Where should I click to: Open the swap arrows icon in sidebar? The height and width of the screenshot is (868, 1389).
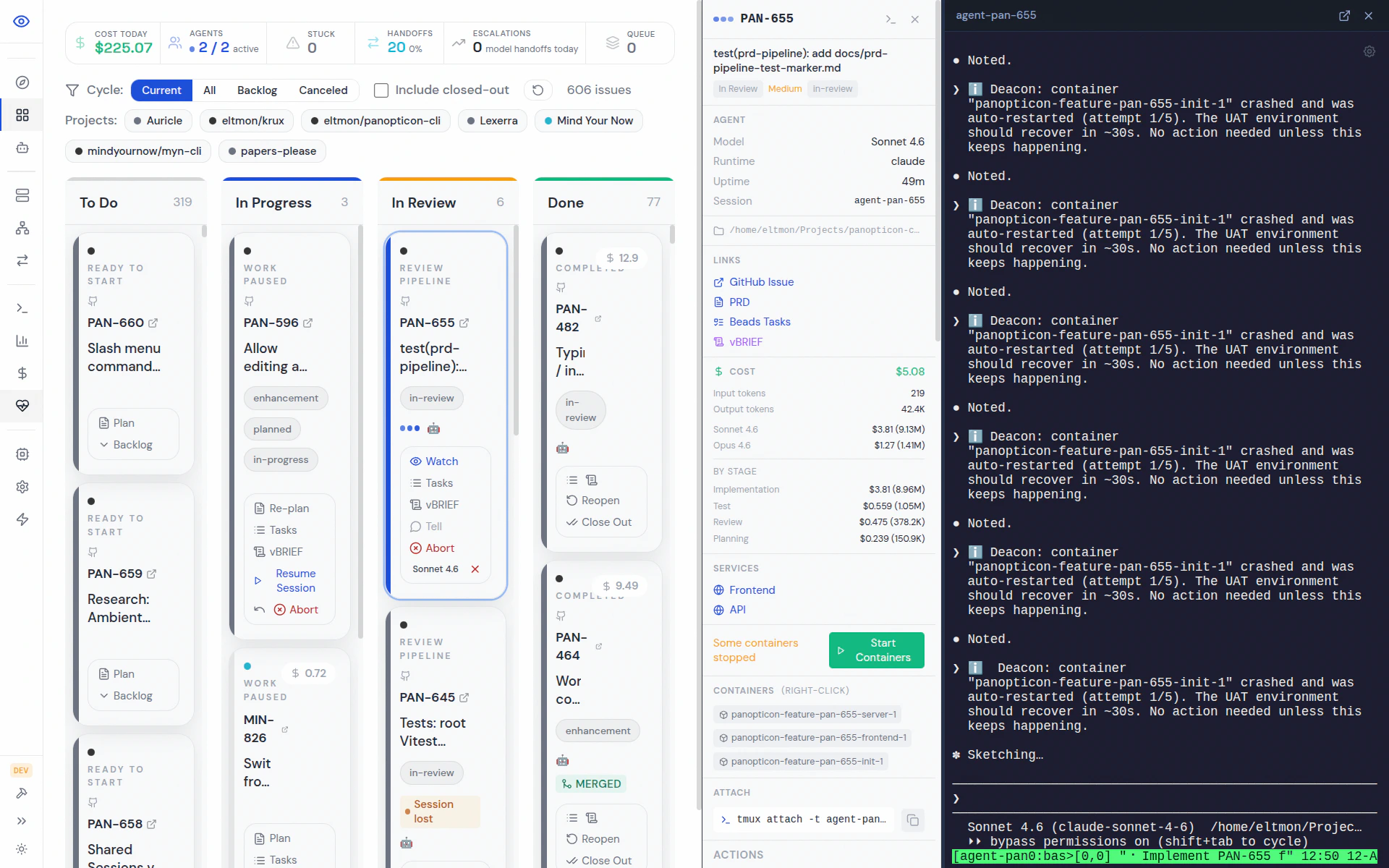pyautogui.click(x=22, y=260)
